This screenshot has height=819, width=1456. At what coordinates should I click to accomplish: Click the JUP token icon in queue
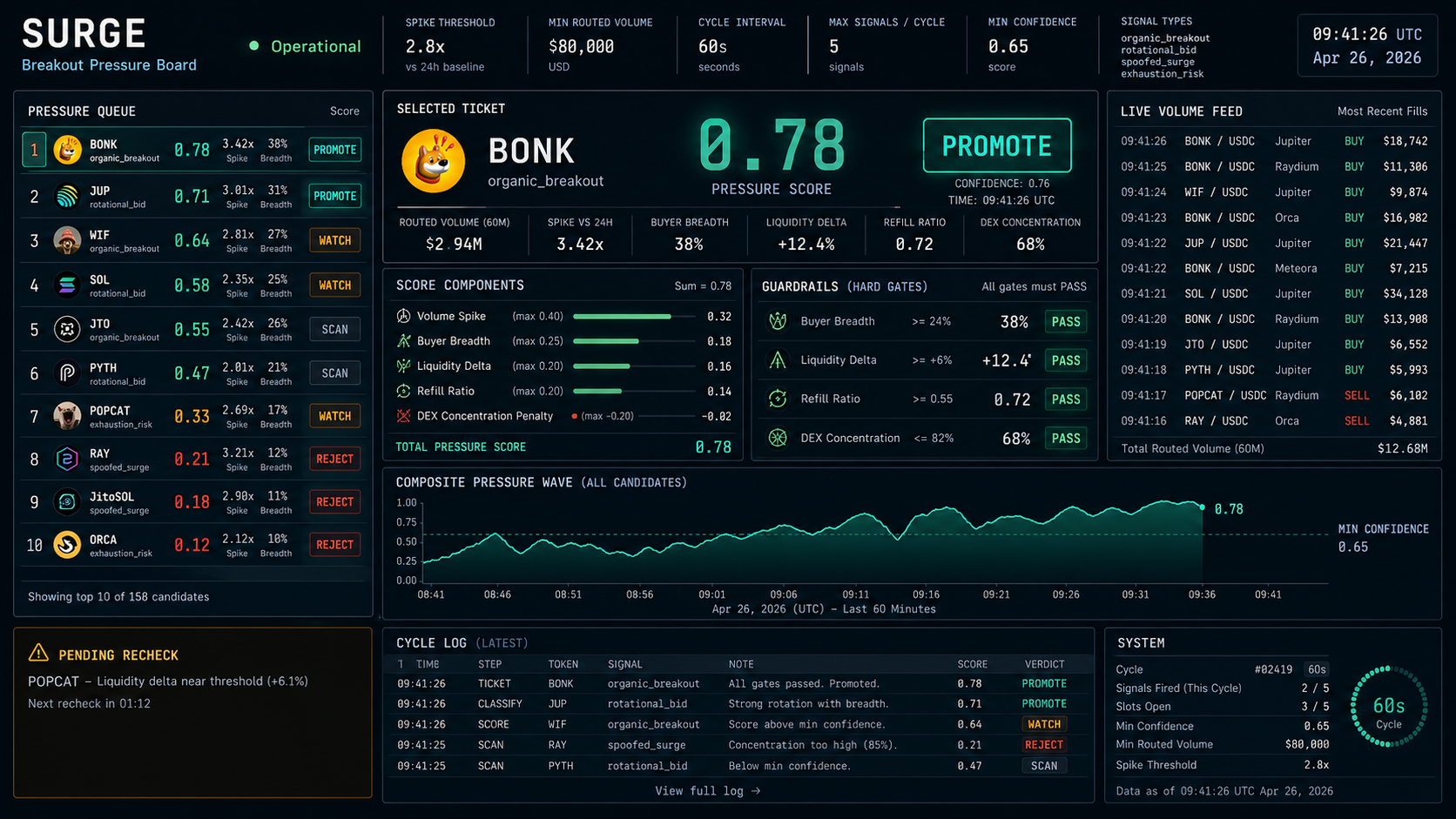coord(68,196)
